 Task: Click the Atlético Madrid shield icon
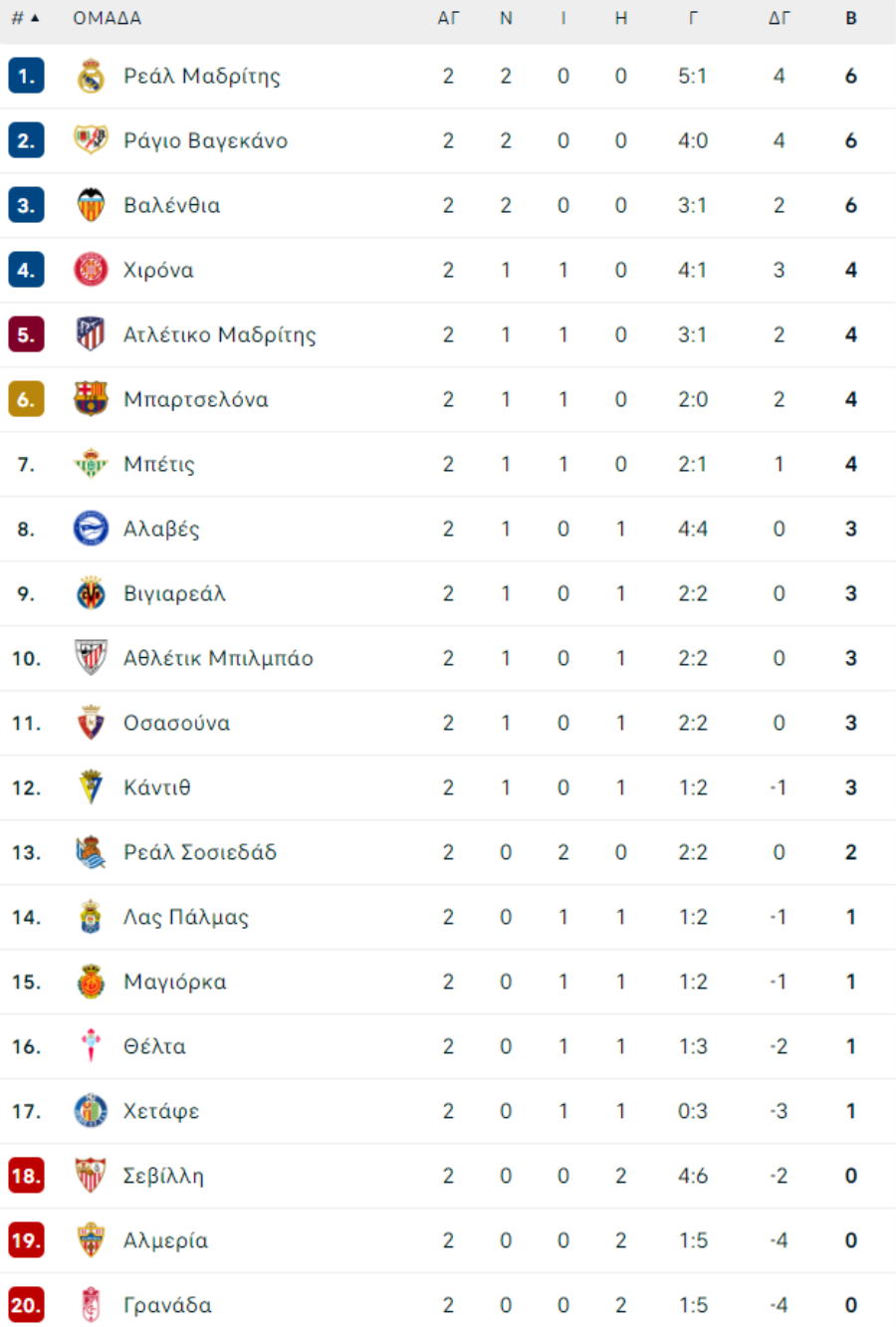(x=91, y=334)
